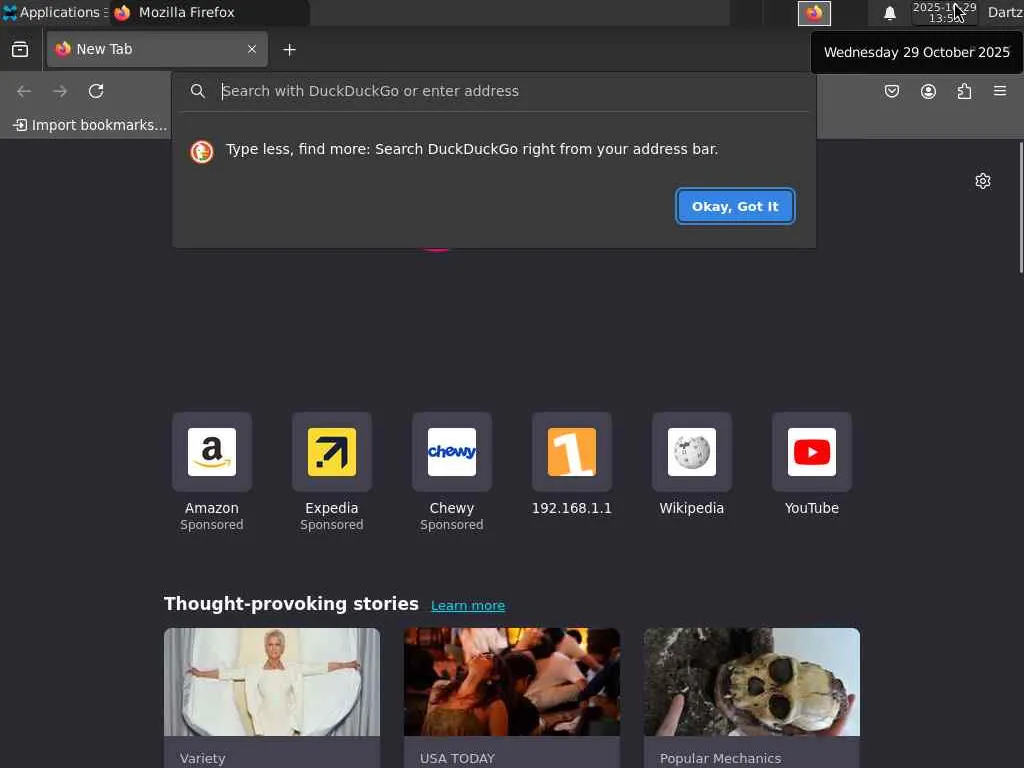Open Import bookmarks toolbar item
1024x768 pixels.
point(90,125)
